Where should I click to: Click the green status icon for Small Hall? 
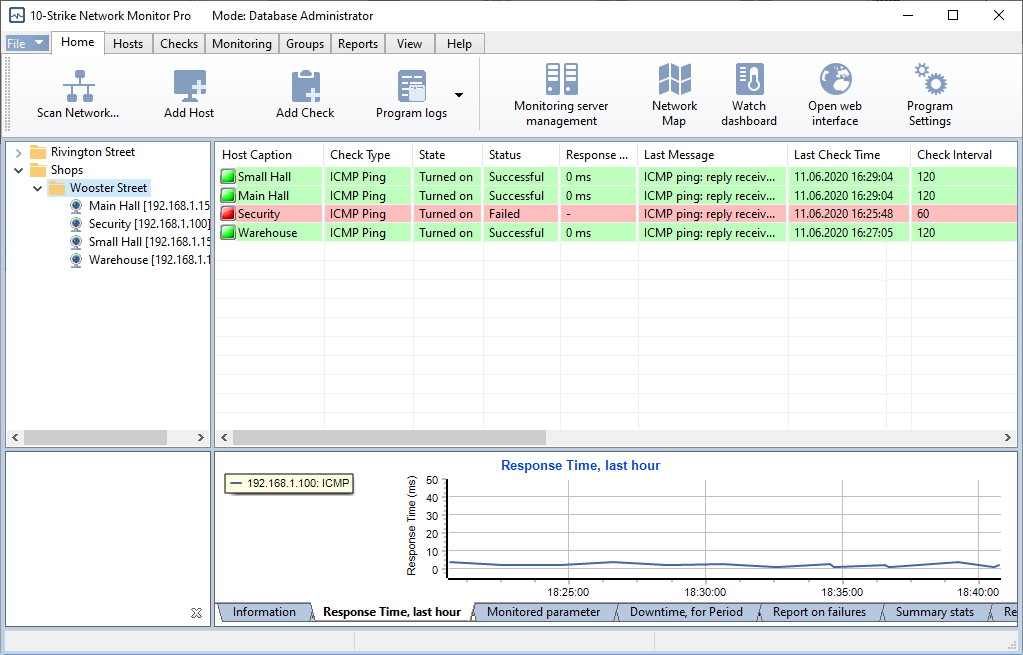tap(228, 177)
